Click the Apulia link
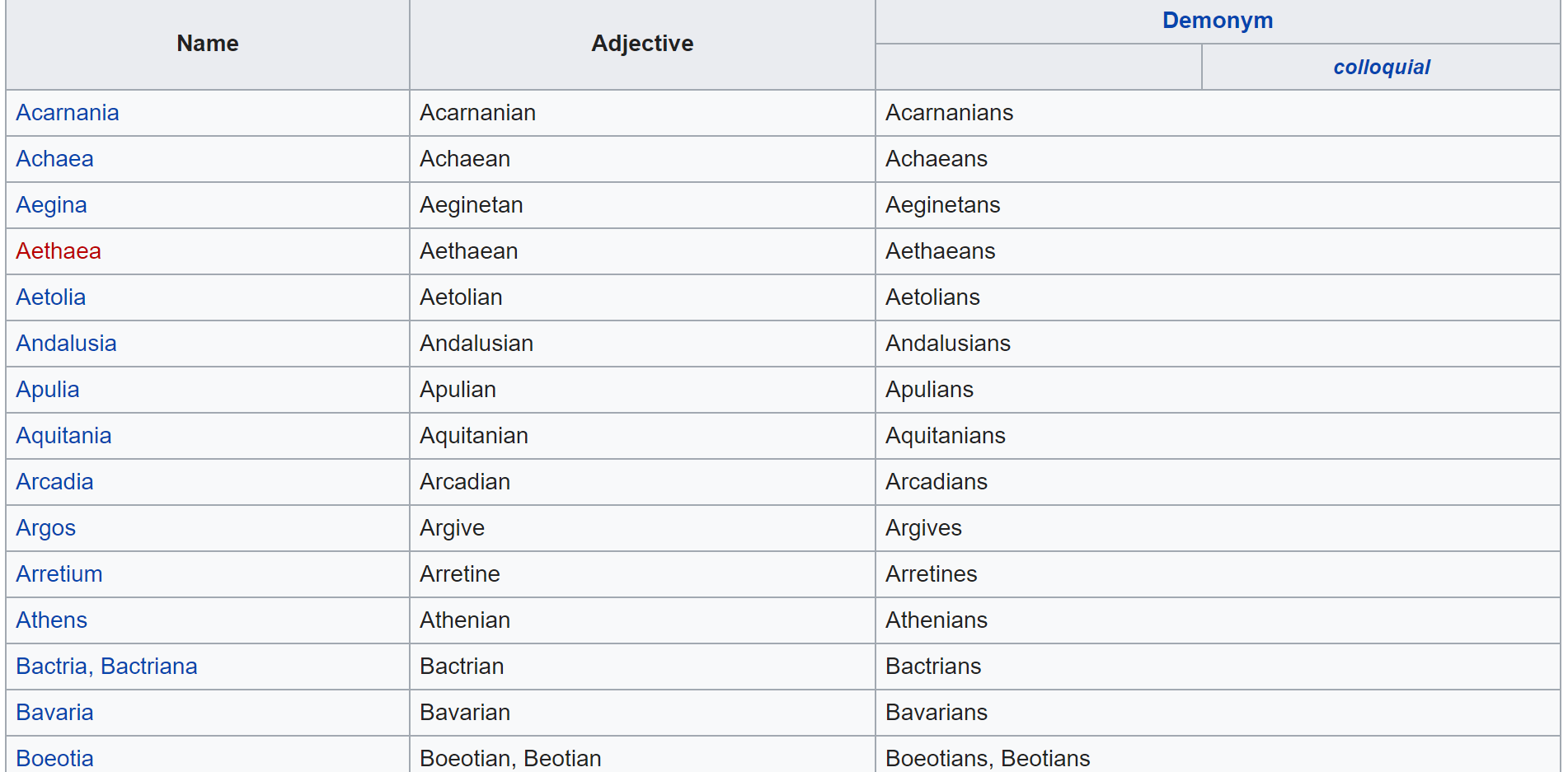1568x772 pixels. click(48, 390)
